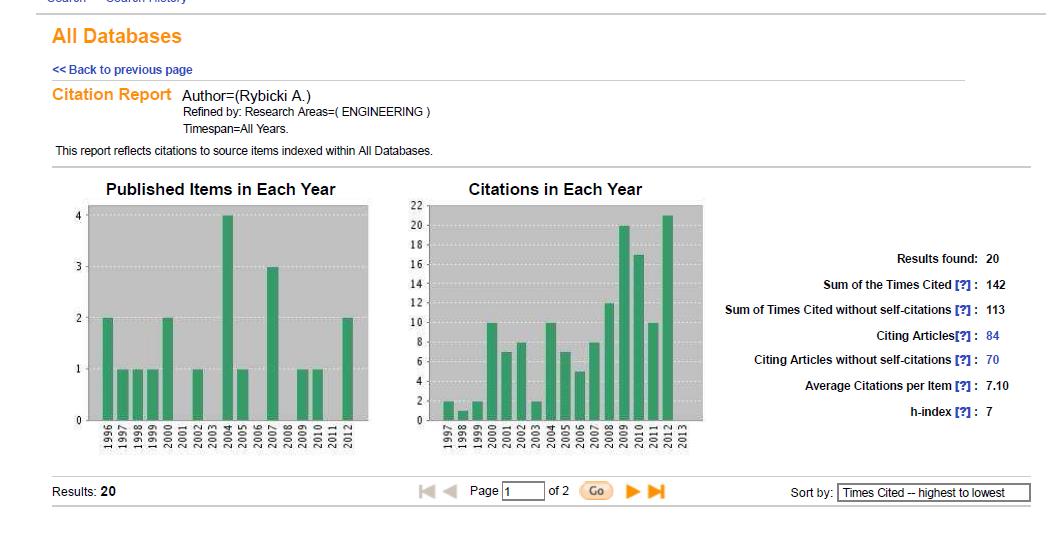The image size is (1064, 535).
Task: Open the 84 citing articles link
Action: point(993,336)
